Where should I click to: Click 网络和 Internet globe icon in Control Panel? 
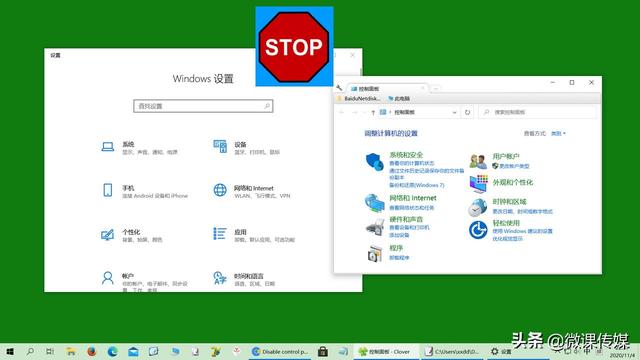coord(374,203)
